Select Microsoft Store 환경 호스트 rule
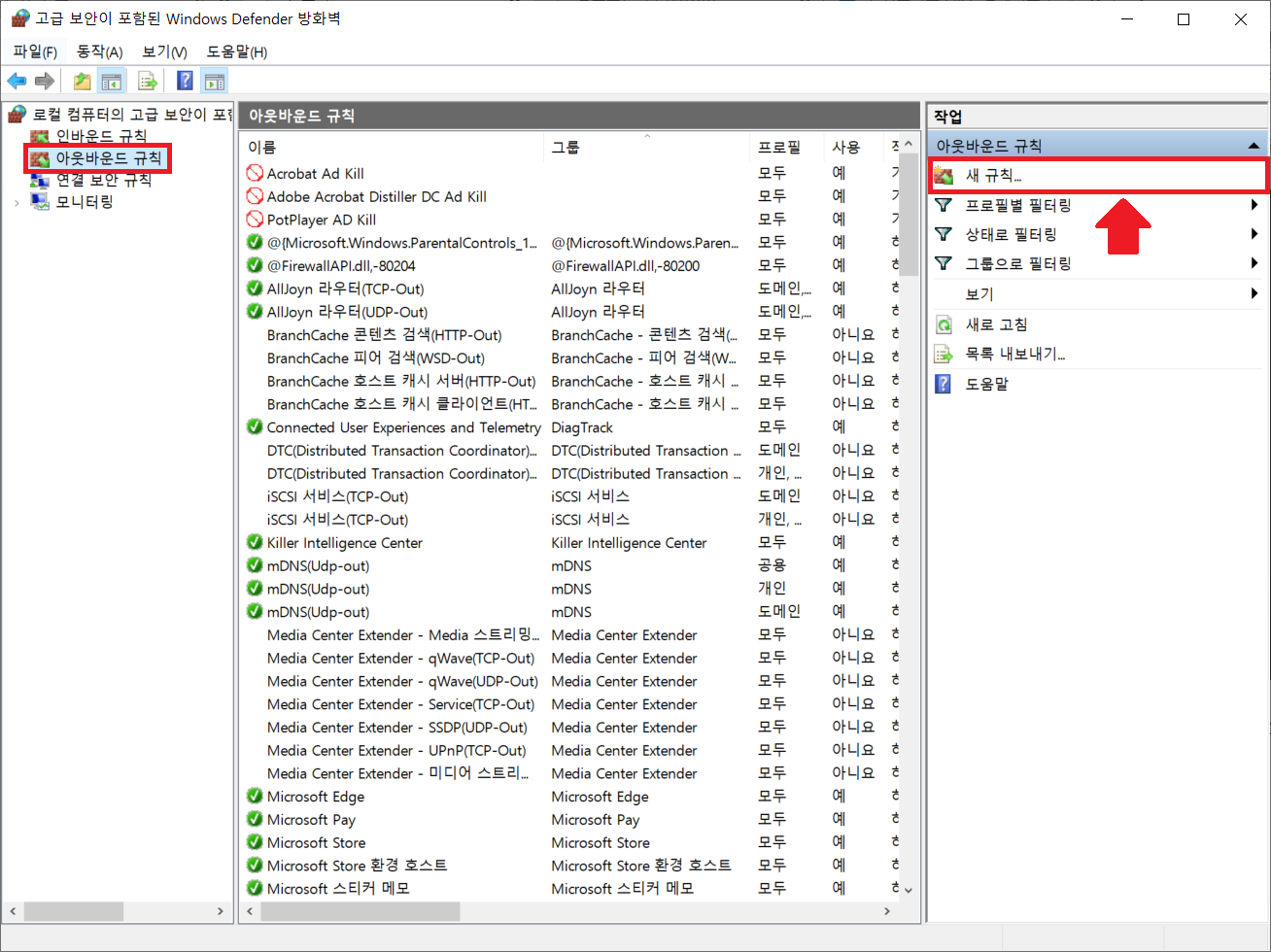 tap(571, 866)
